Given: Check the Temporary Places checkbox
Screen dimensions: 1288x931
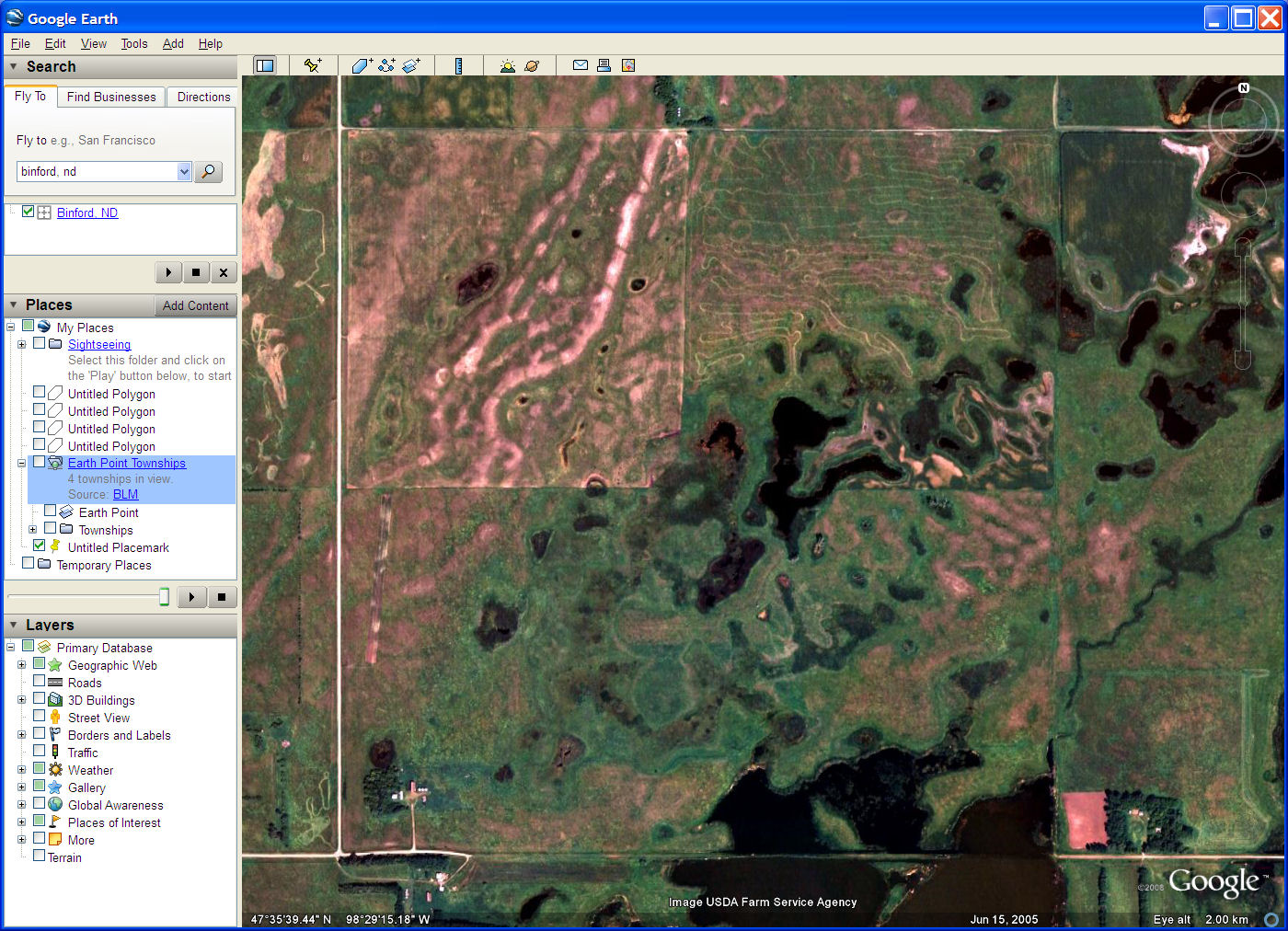Looking at the screenshot, I should [29, 564].
